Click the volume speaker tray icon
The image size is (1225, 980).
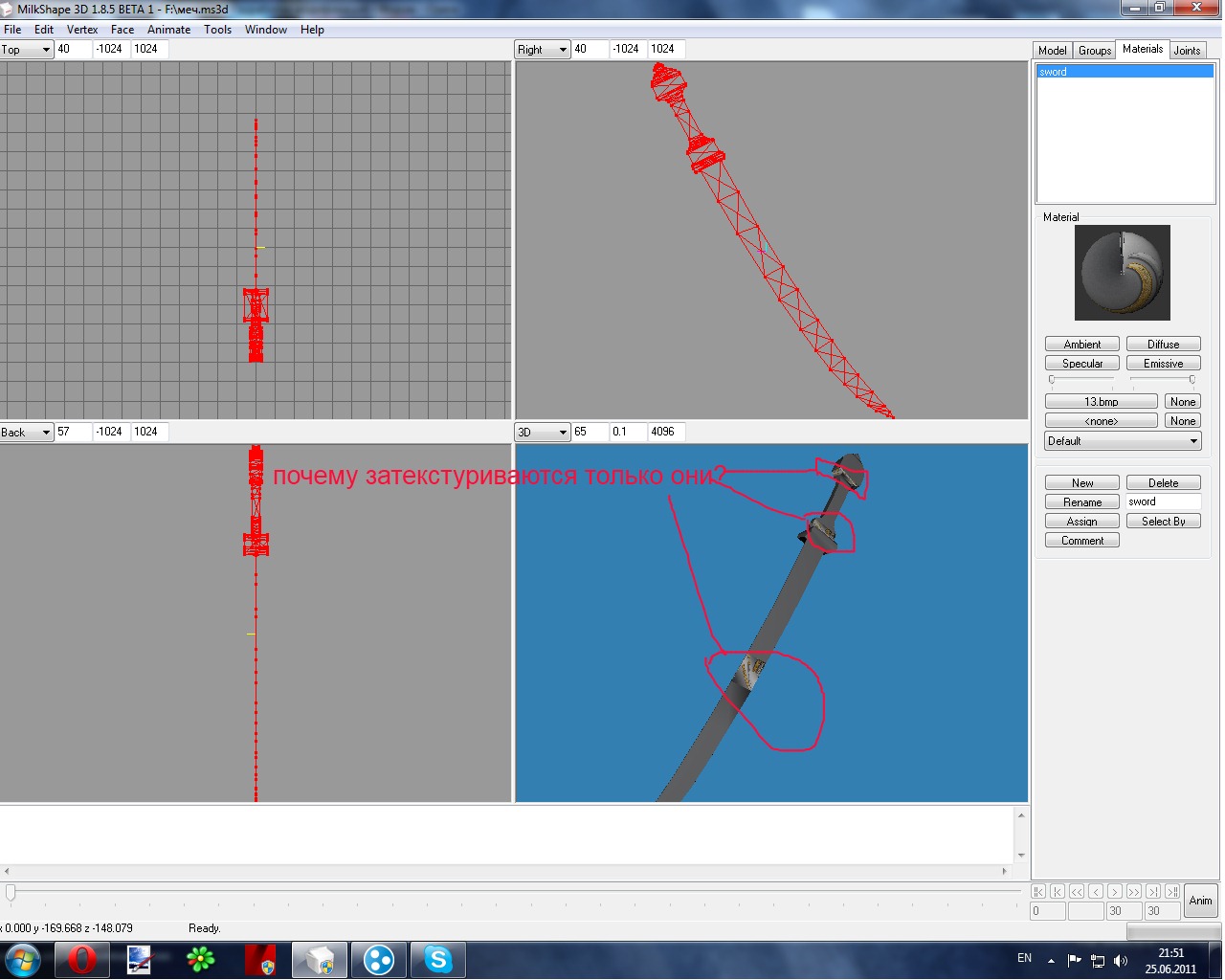[1121, 960]
